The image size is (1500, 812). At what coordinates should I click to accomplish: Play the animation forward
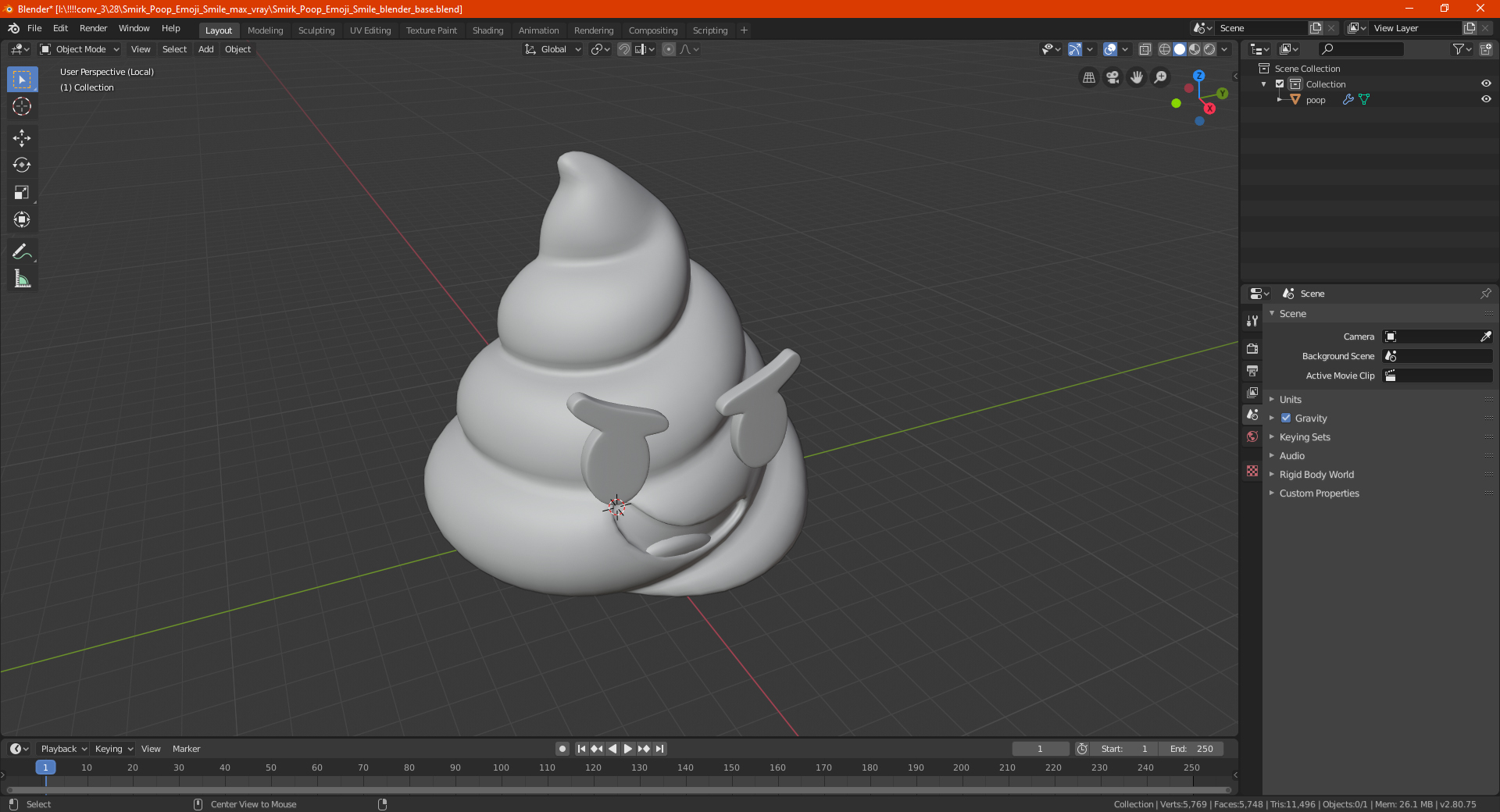(x=628, y=749)
